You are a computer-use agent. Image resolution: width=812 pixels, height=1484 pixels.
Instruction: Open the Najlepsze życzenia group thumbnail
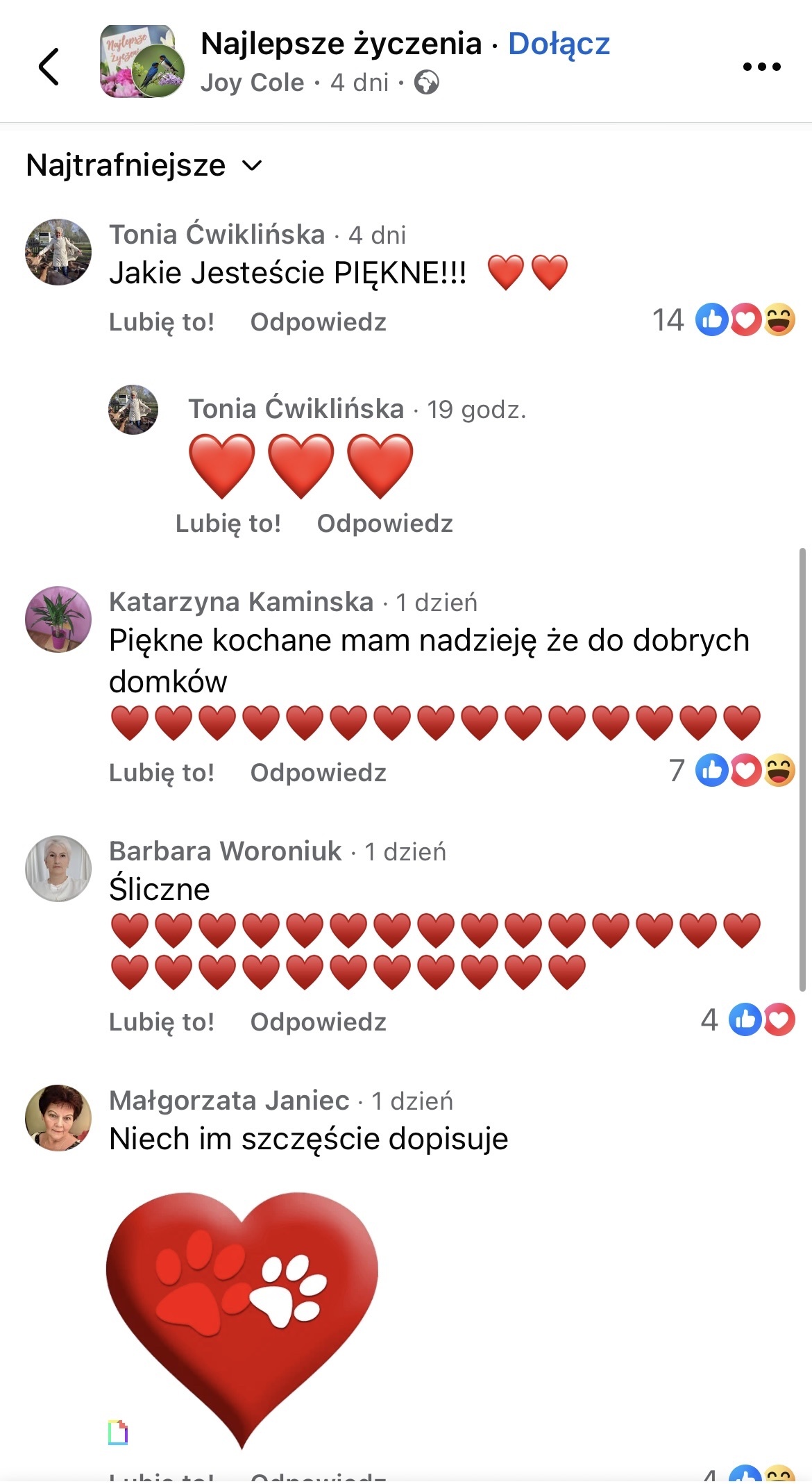tap(142, 61)
